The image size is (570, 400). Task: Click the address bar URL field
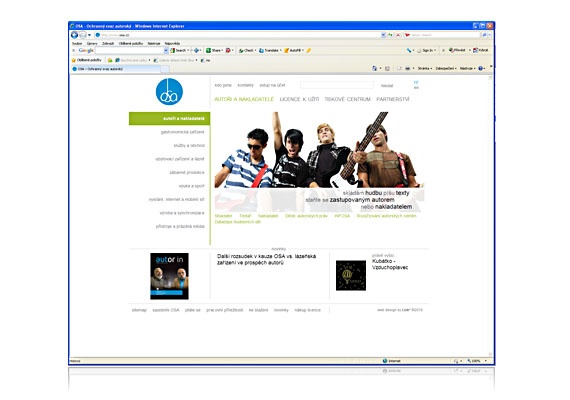(x=237, y=35)
